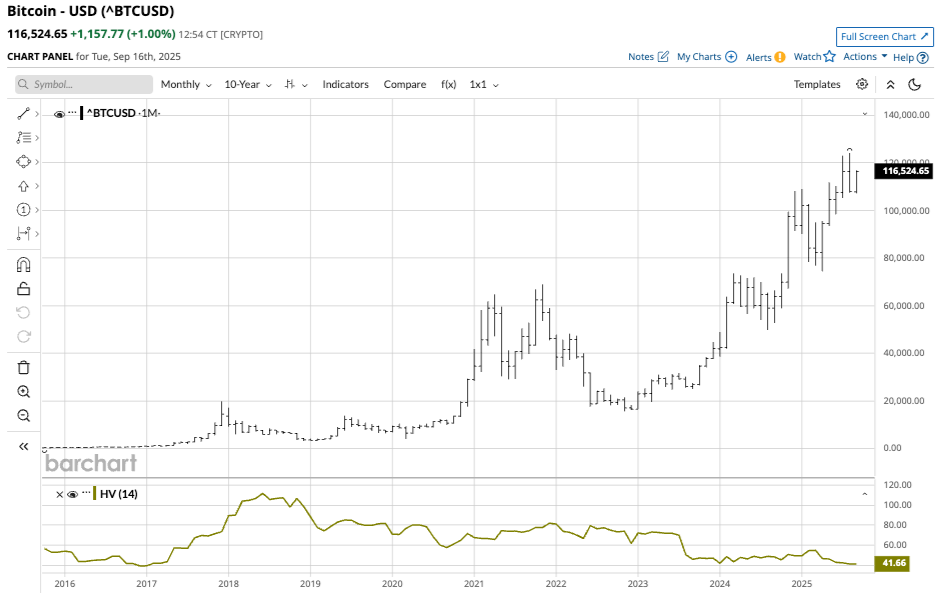Open the Help link
Image resolution: width=935 pixels, height=593 pixels.
903,57
